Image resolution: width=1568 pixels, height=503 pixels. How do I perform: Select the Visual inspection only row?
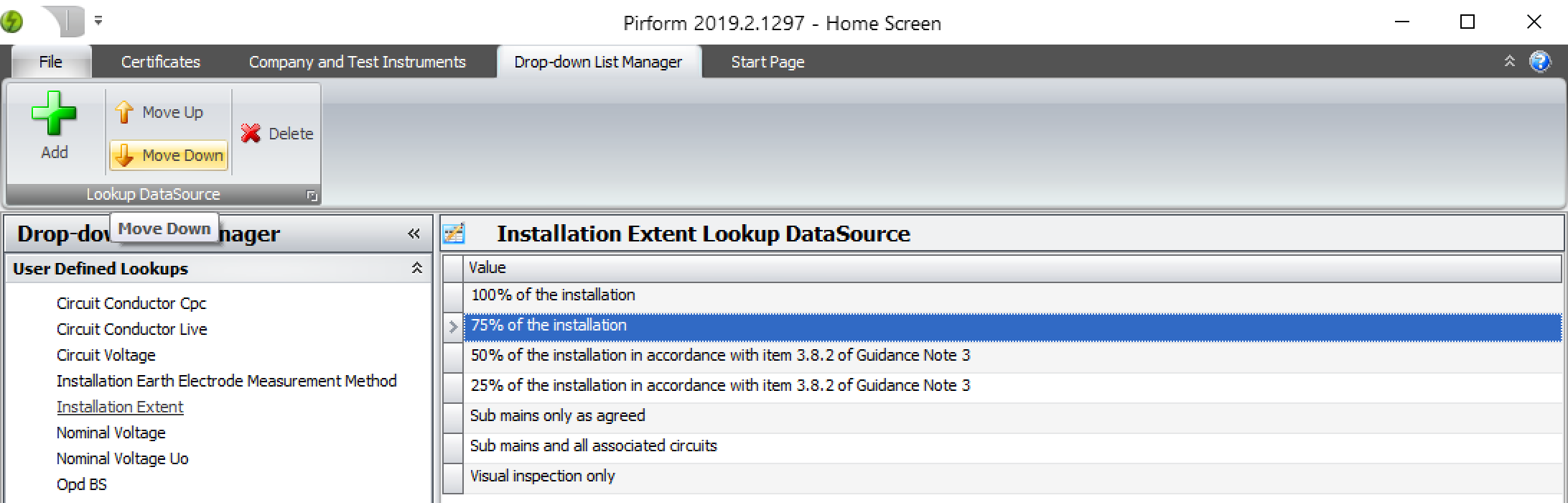[x=1012, y=476]
